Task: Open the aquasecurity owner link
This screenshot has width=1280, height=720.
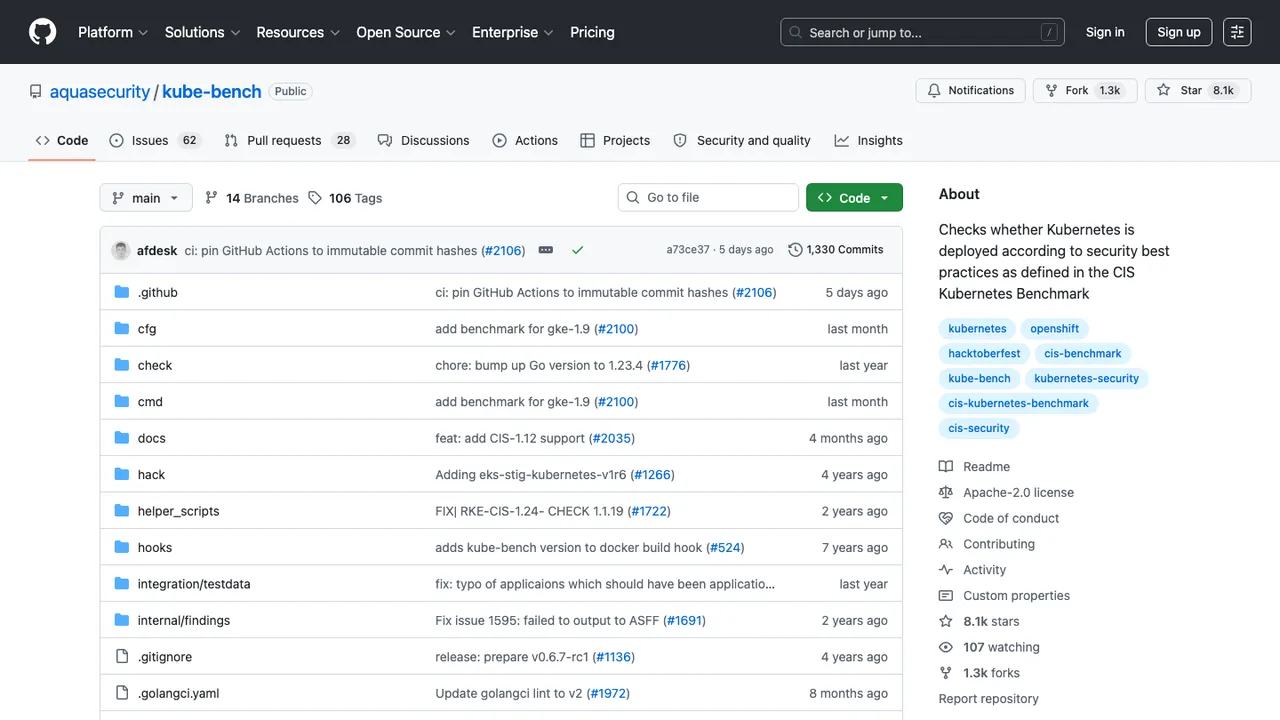Action: (100, 91)
